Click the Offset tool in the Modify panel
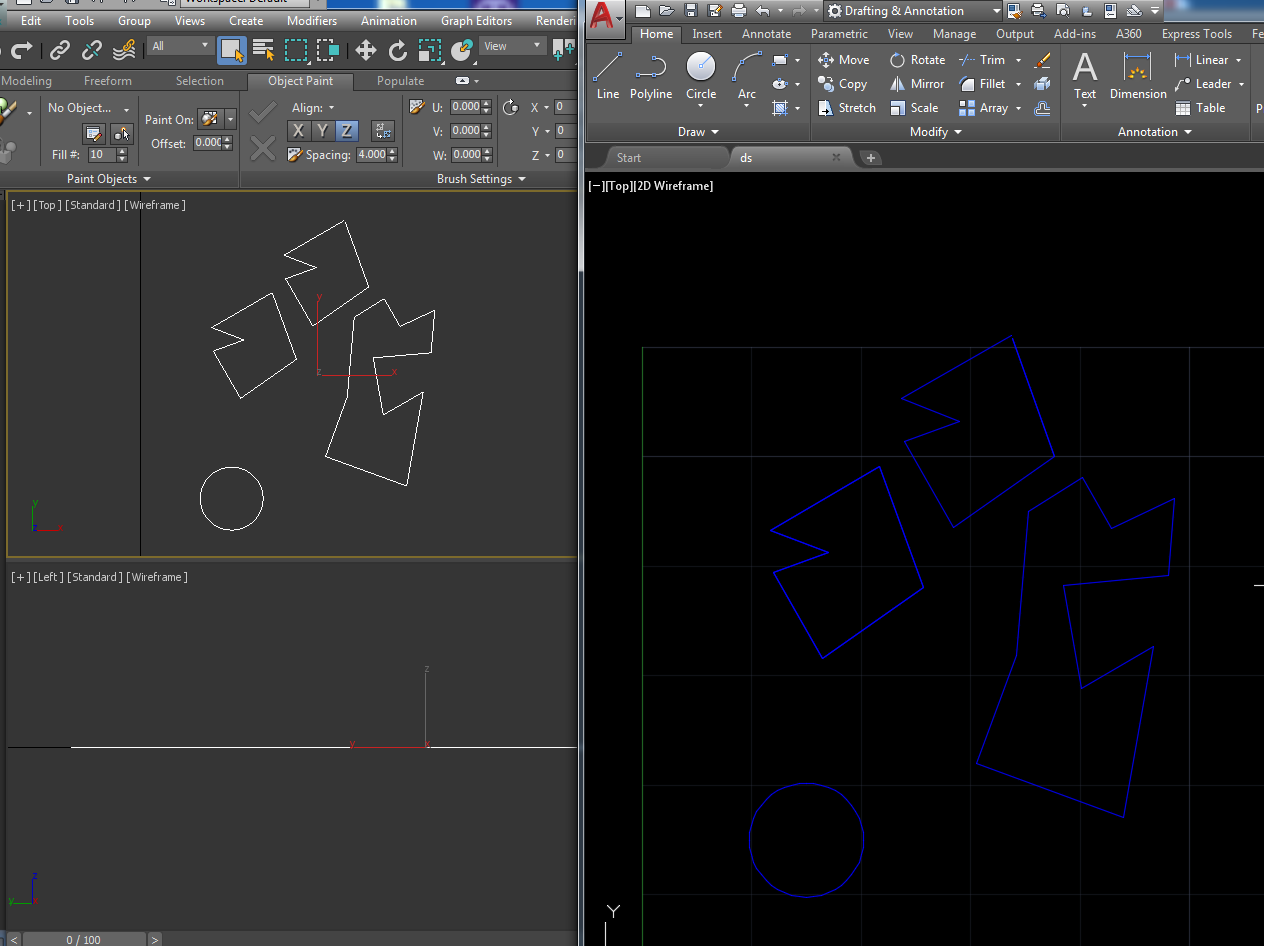Screen dimensions: 1264x946 point(1042,108)
